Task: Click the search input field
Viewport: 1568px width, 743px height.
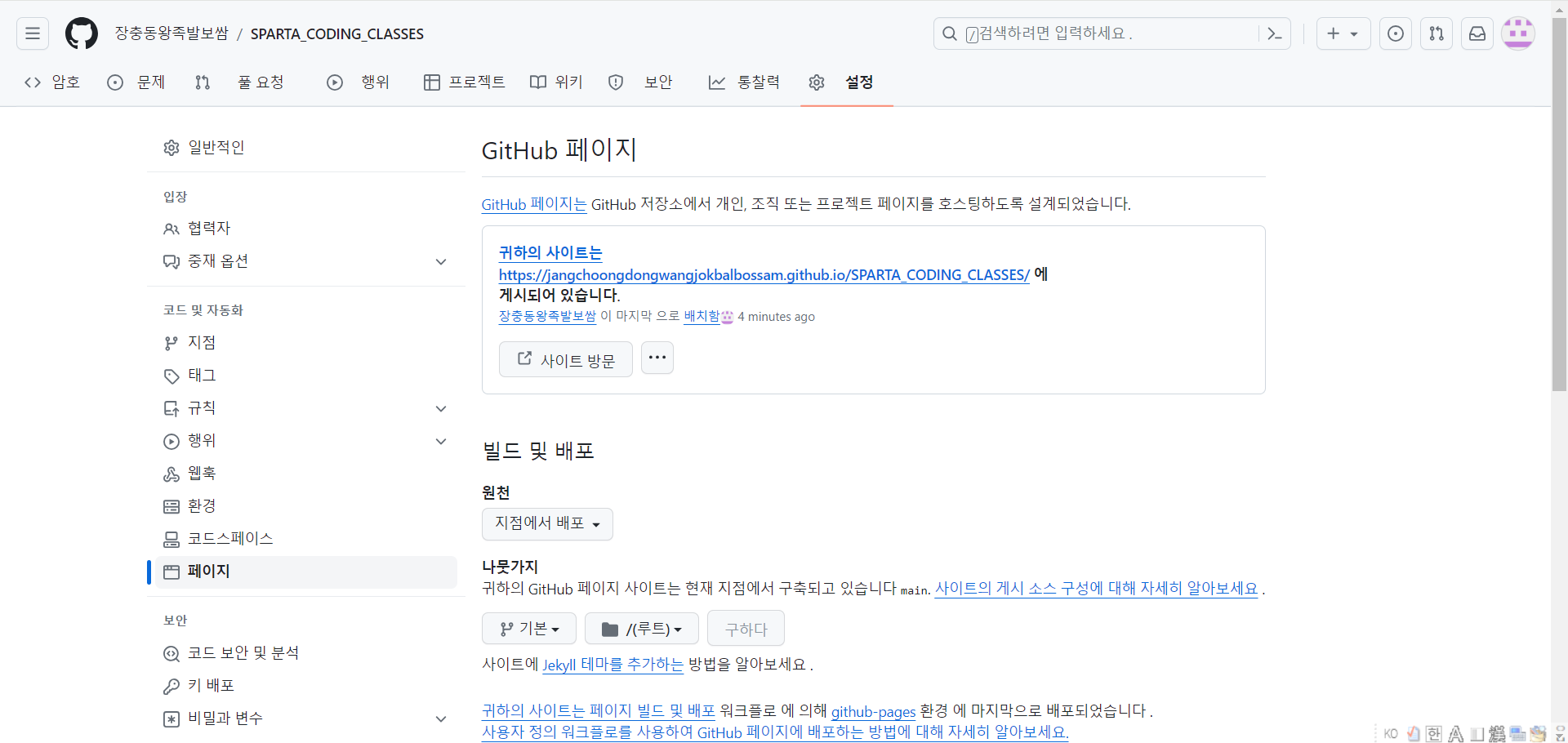Action: click(x=1111, y=33)
